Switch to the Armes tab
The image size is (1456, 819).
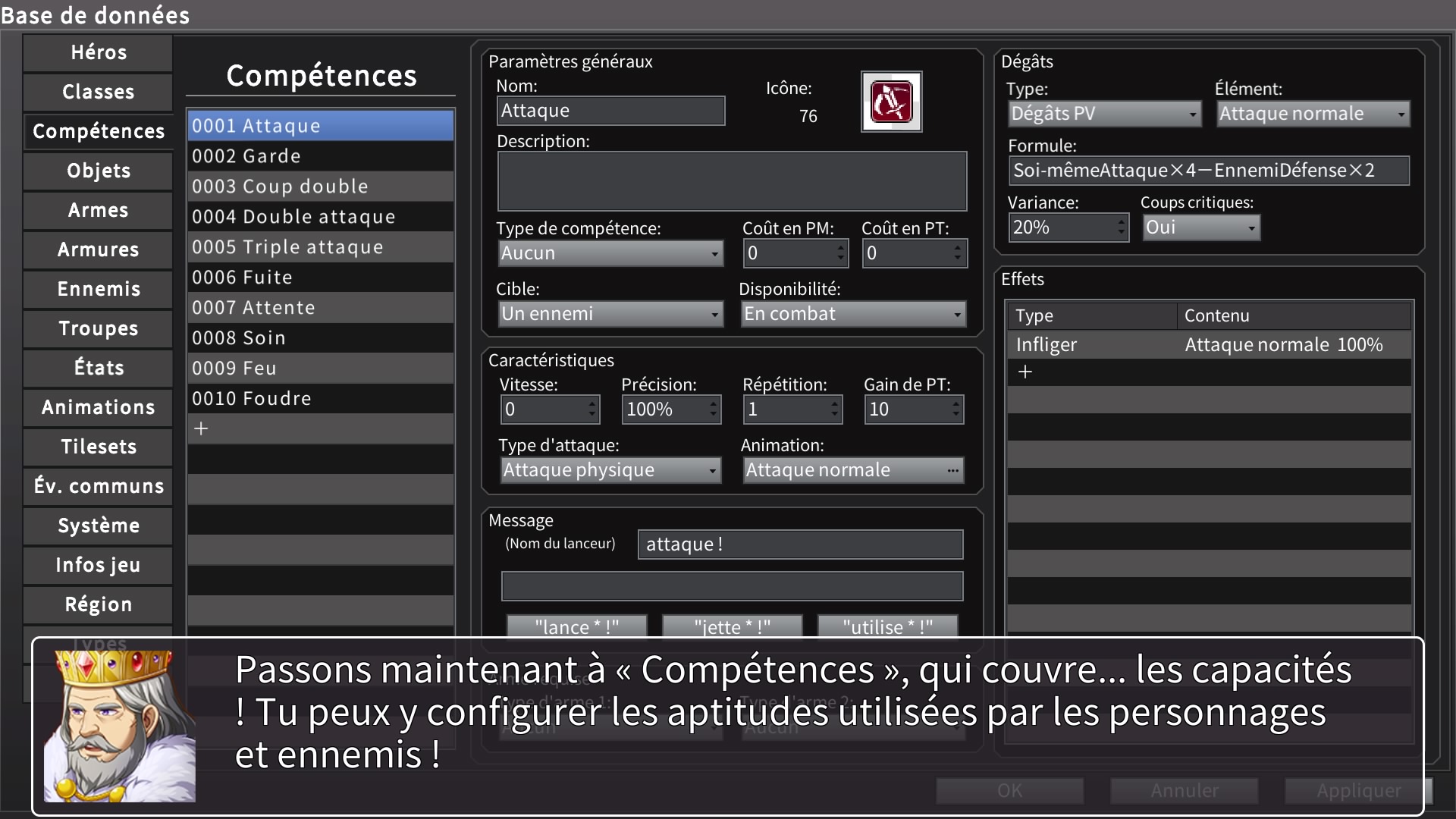(99, 210)
